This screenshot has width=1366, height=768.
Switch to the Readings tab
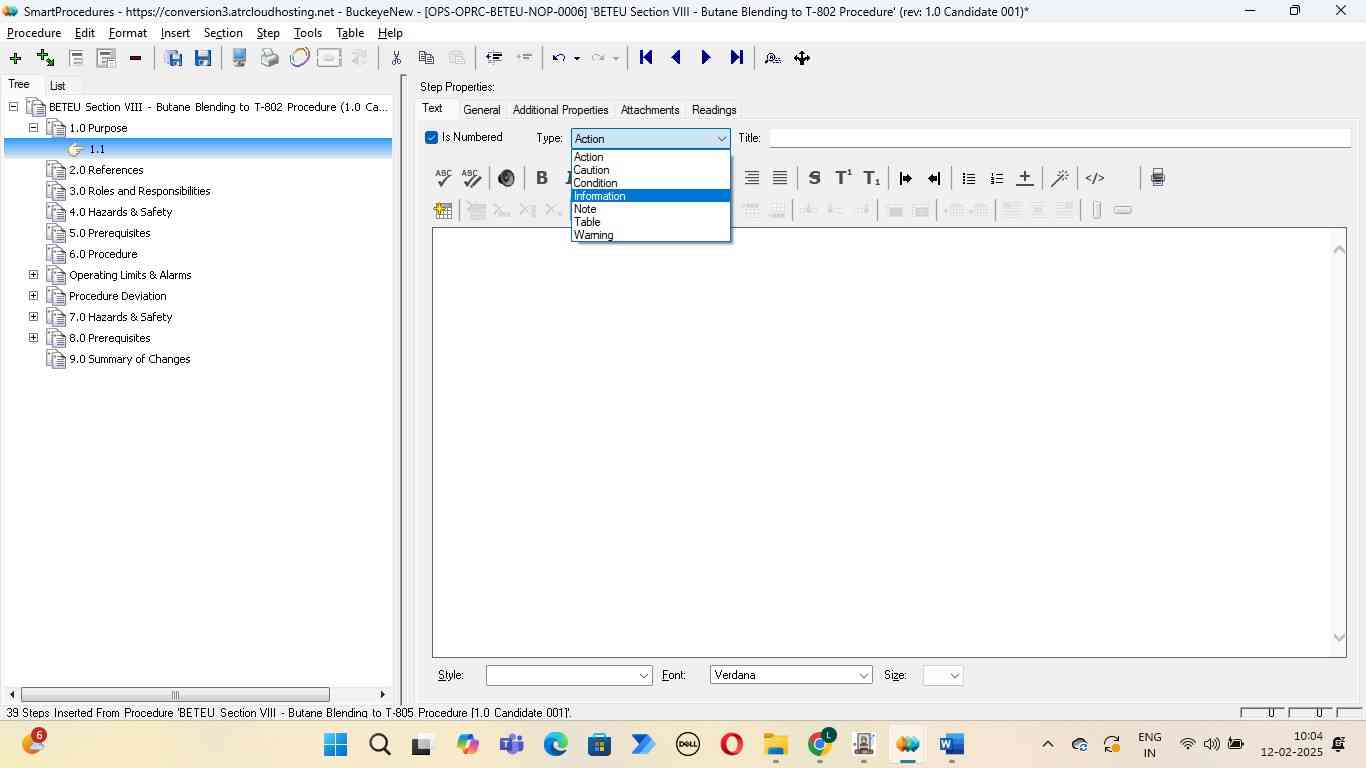714,110
